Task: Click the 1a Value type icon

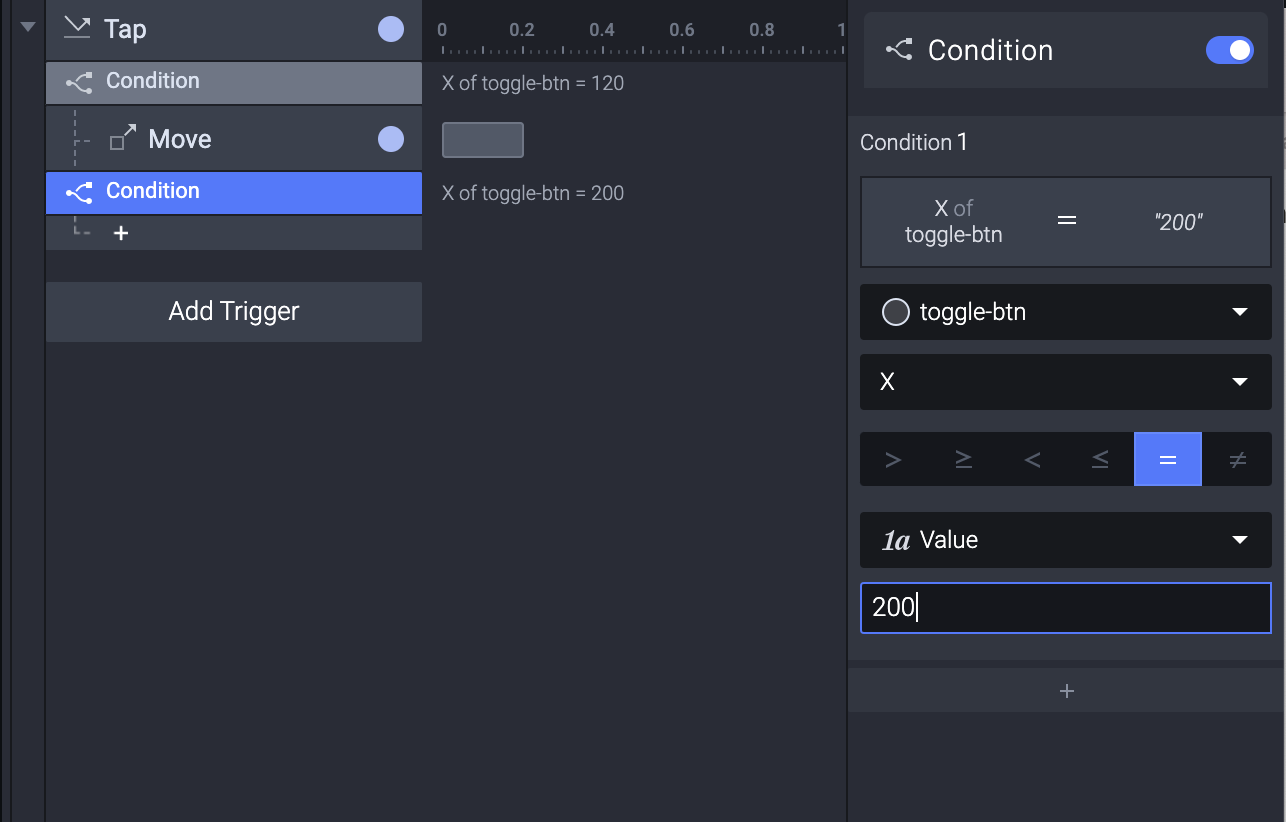Action: pyautogui.click(x=895, y=541)
